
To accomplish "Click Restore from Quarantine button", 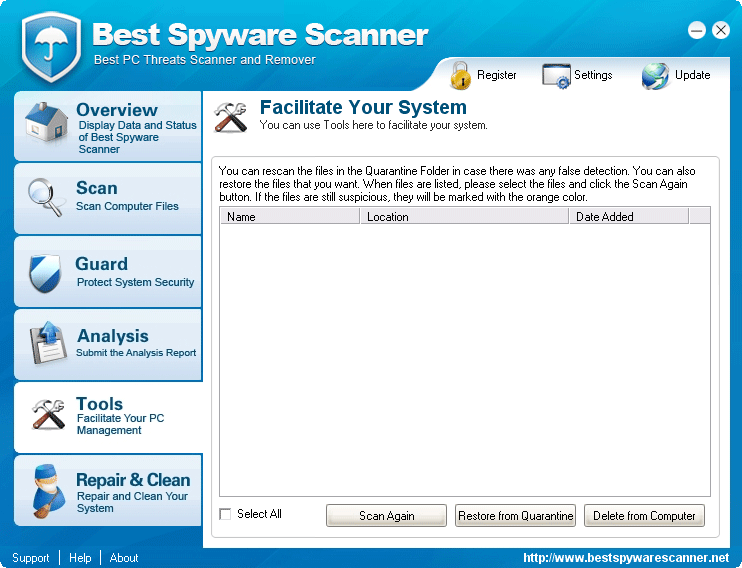I will (x=515, y=515).
